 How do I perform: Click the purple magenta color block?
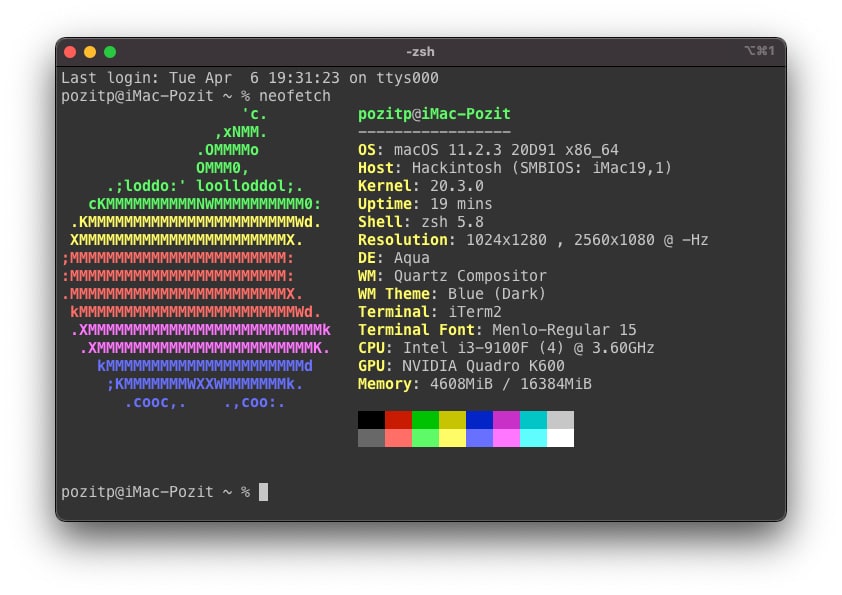click(x=506, y=420)
